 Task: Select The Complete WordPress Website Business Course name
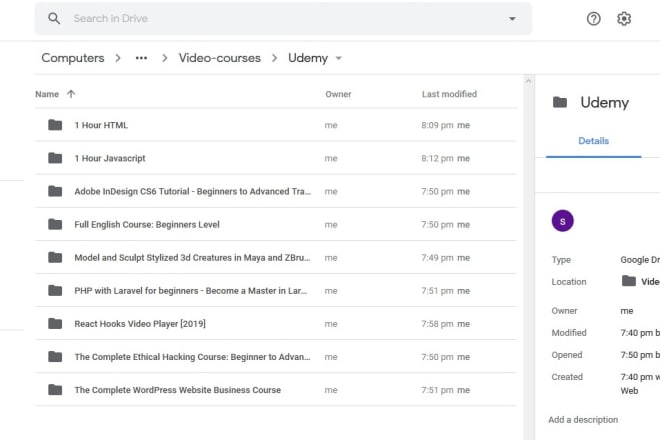178,390
